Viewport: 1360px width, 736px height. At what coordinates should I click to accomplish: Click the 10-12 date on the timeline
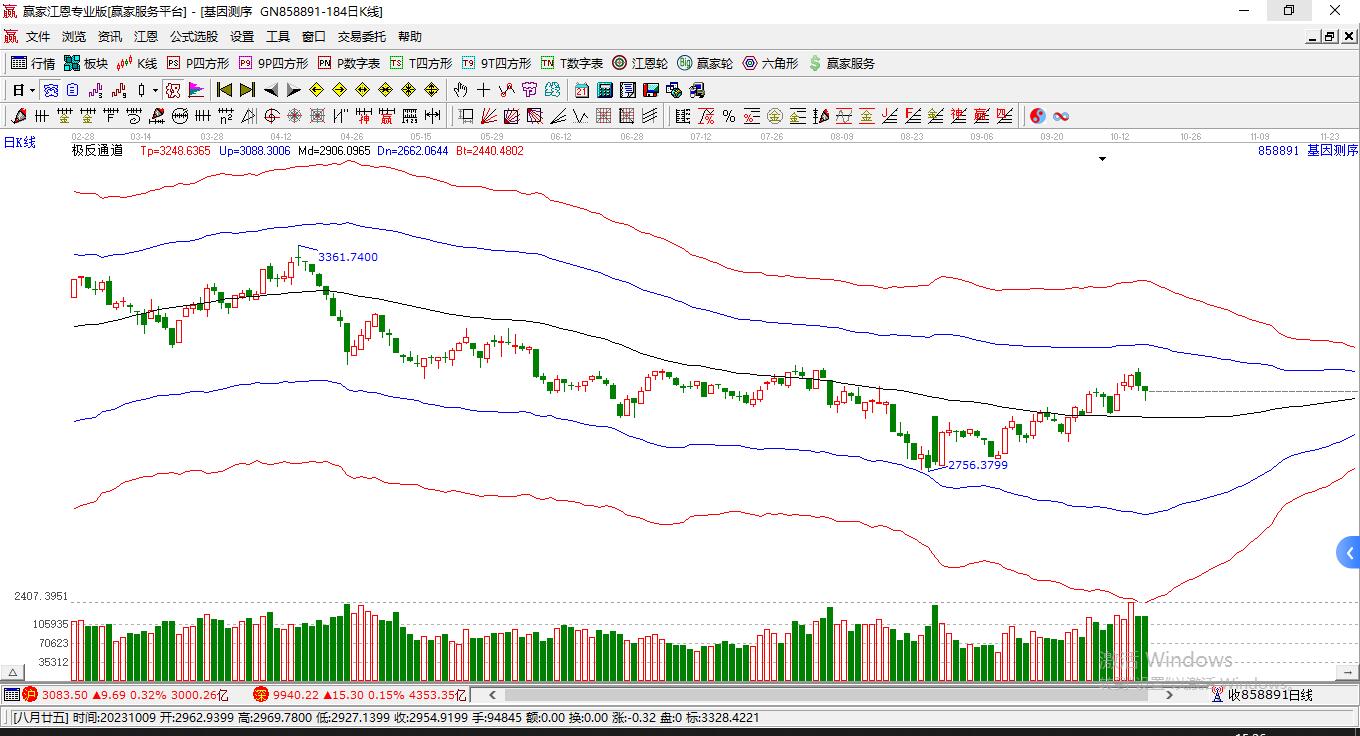1120,136
